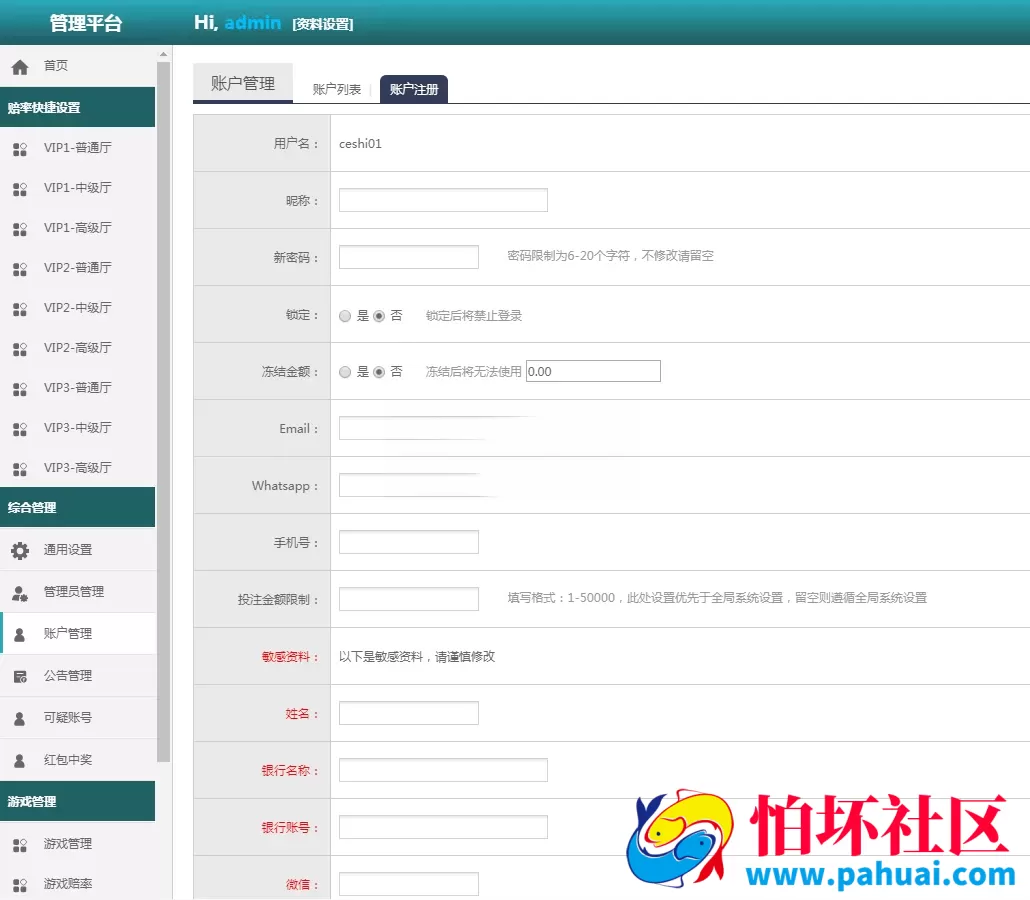
Task: Click the admin username in header
Action: click(x=253, y=23)
